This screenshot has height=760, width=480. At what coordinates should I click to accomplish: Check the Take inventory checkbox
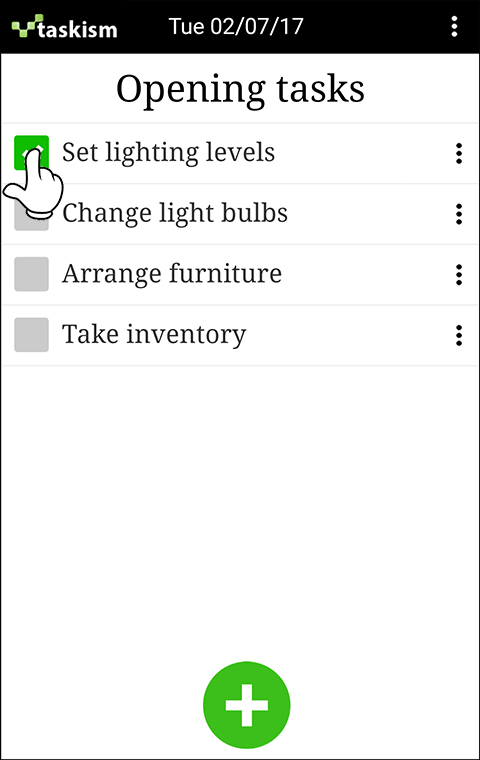point(32,335)
